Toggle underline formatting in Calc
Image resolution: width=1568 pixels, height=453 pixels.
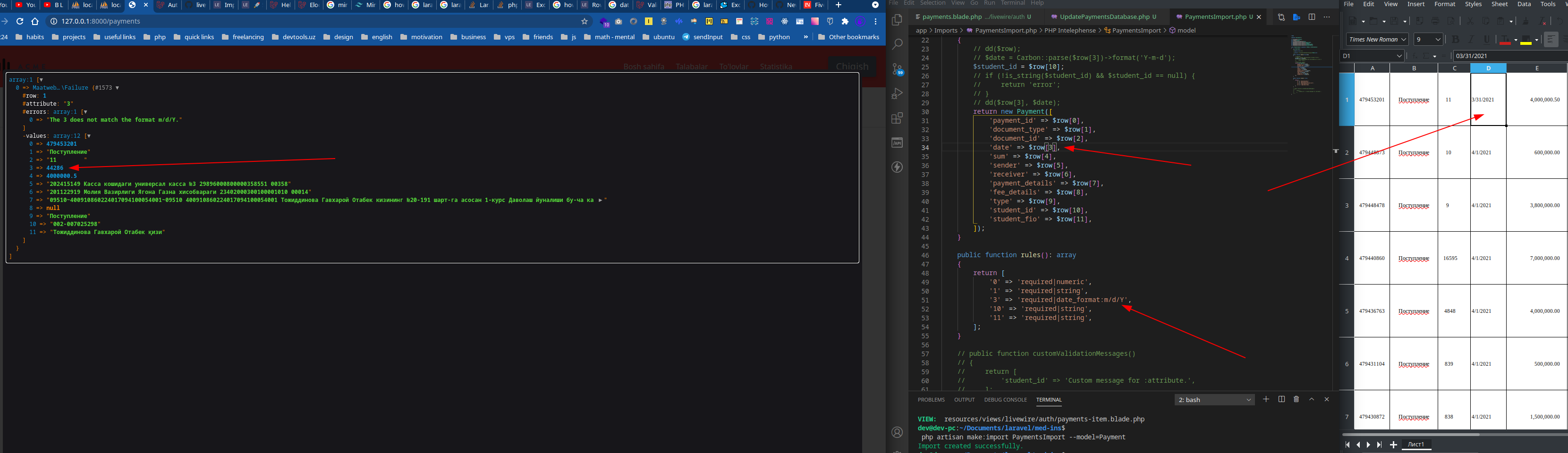pos(1488,41)
